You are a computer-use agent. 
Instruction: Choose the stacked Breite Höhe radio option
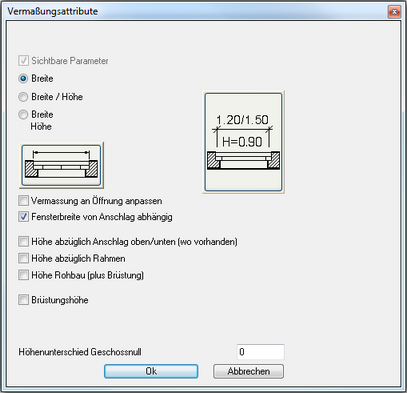pyautogui.click(x=23, y=115)
